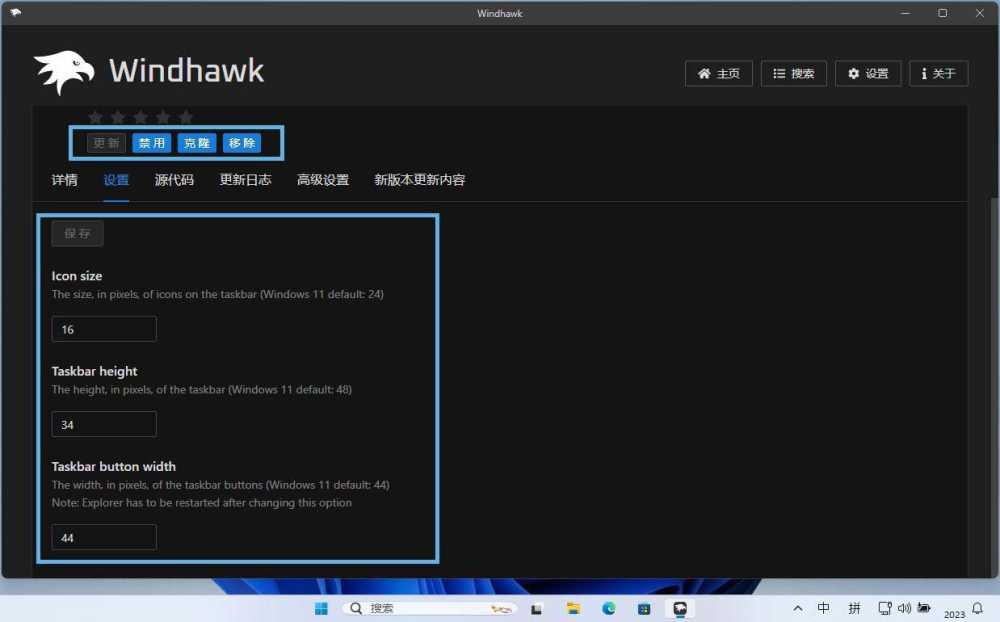Viewport: 1000px width, 622px height.
Task: Remove the mod with 移除
Action: [243, 142]
